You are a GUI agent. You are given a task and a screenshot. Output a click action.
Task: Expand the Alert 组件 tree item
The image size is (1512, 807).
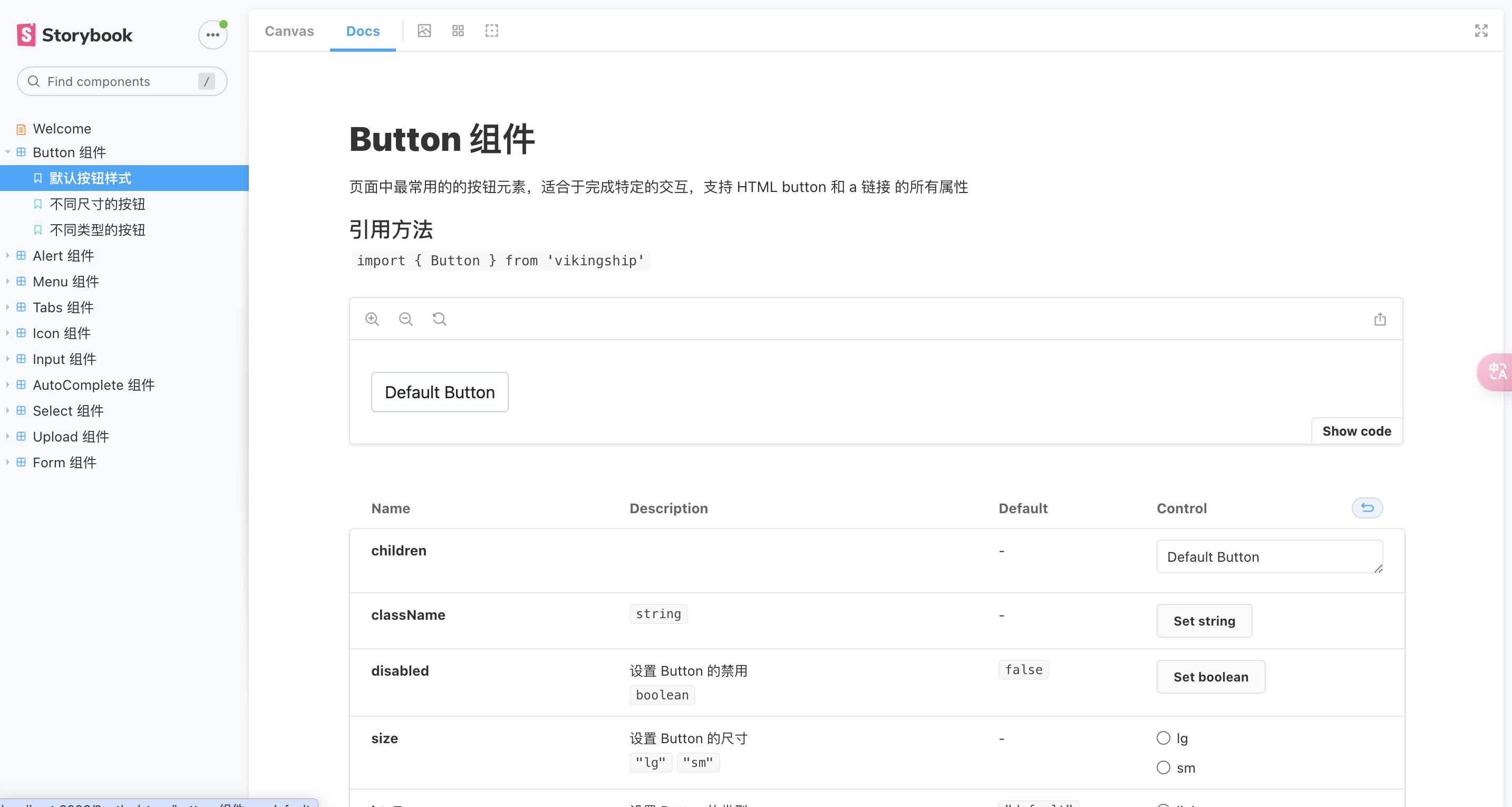[63, 255]
